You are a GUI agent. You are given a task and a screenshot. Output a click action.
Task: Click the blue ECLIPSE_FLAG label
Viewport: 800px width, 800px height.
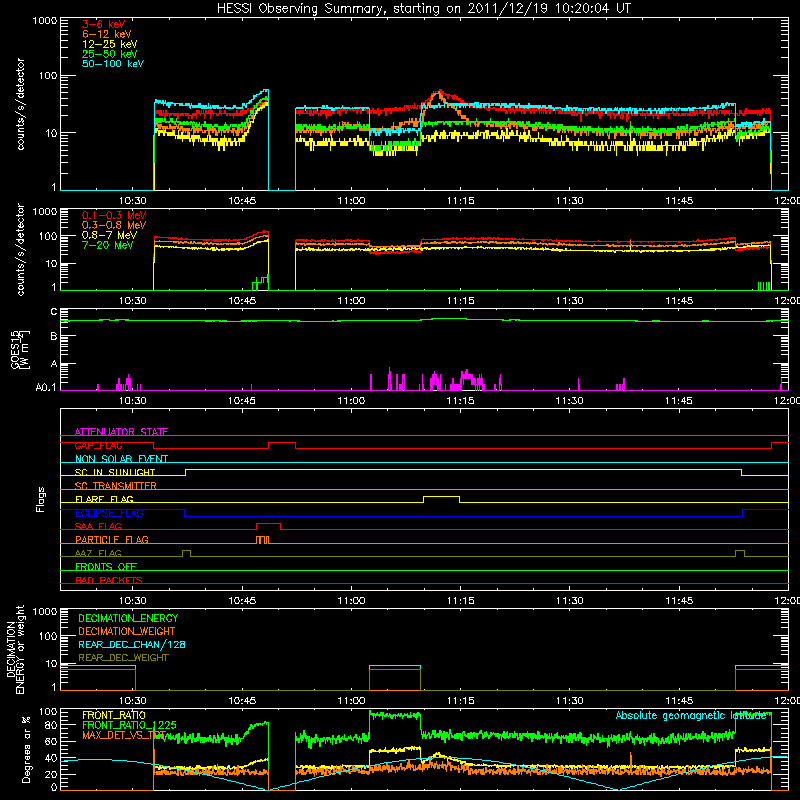tap(109, 513)
